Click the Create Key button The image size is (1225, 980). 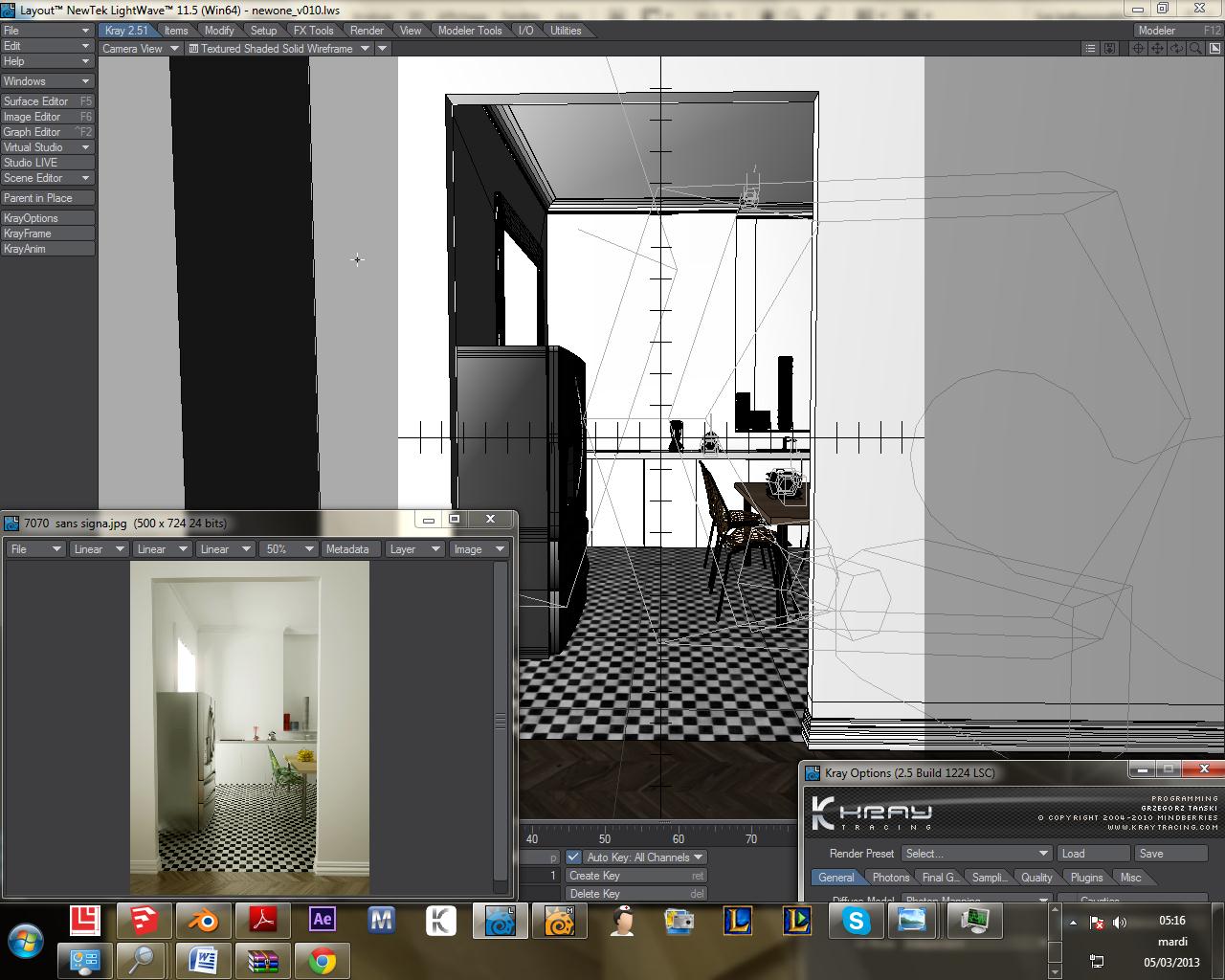click(635, 876)
